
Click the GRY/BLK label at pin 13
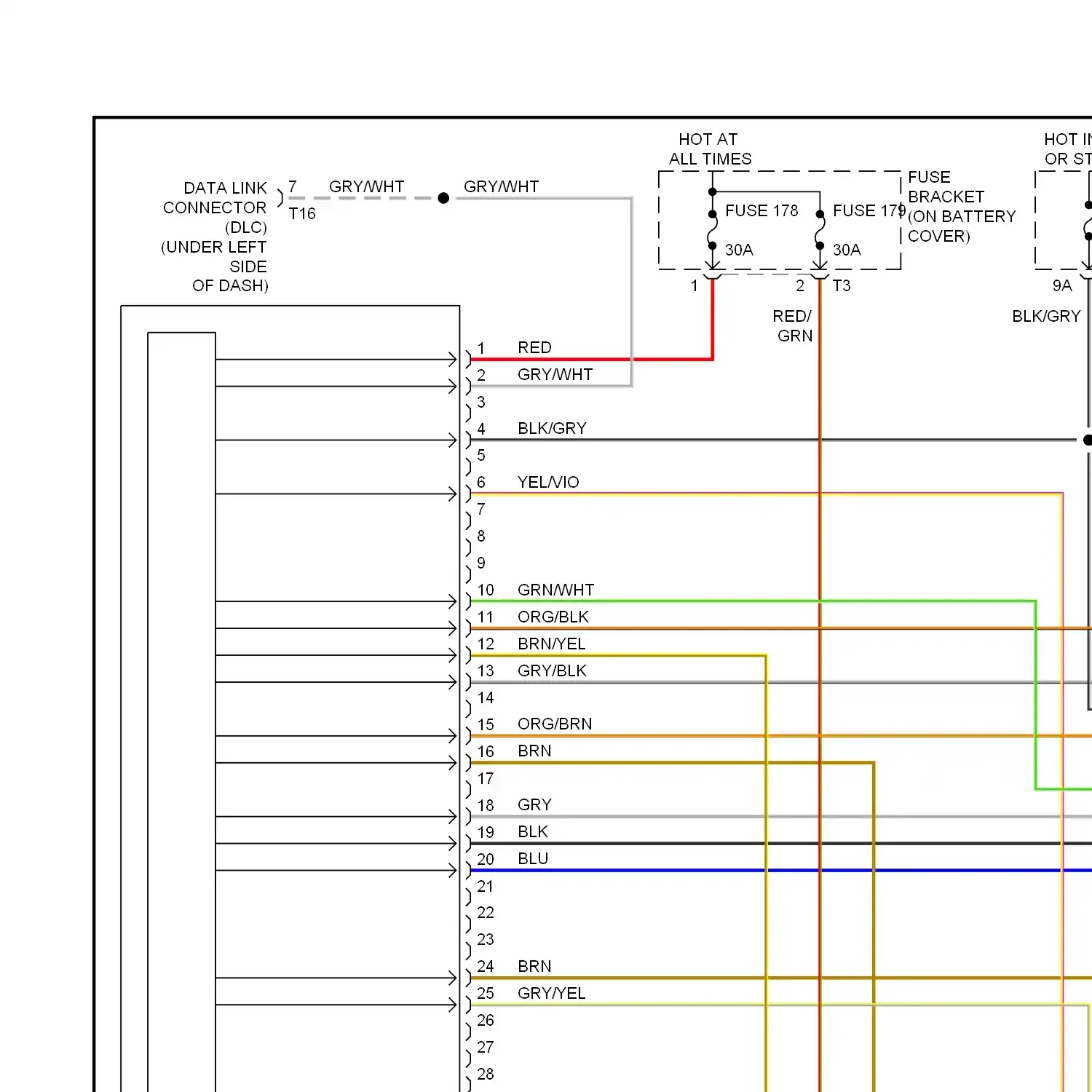[x=552, y=670]
